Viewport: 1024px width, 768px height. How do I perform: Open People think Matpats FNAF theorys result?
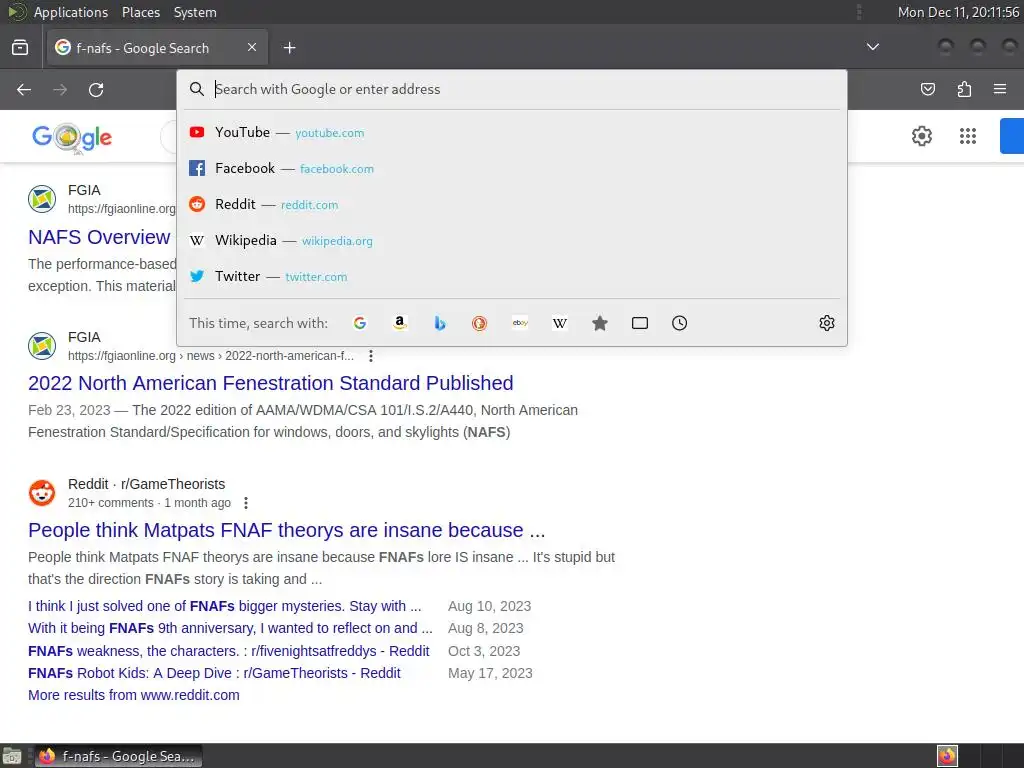pyautogui.click(x=287, y=530)
